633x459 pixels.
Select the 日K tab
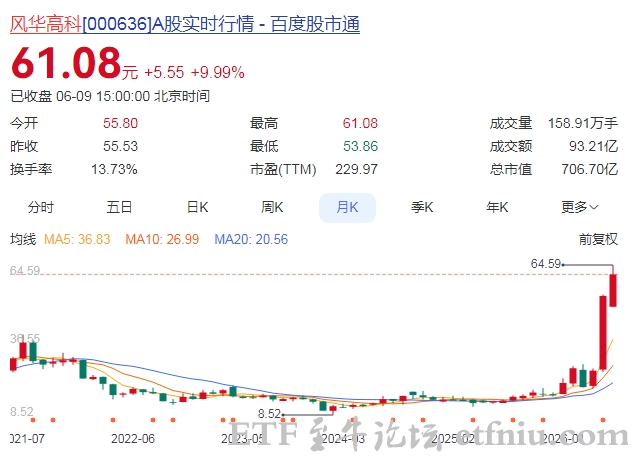[197, 207]
